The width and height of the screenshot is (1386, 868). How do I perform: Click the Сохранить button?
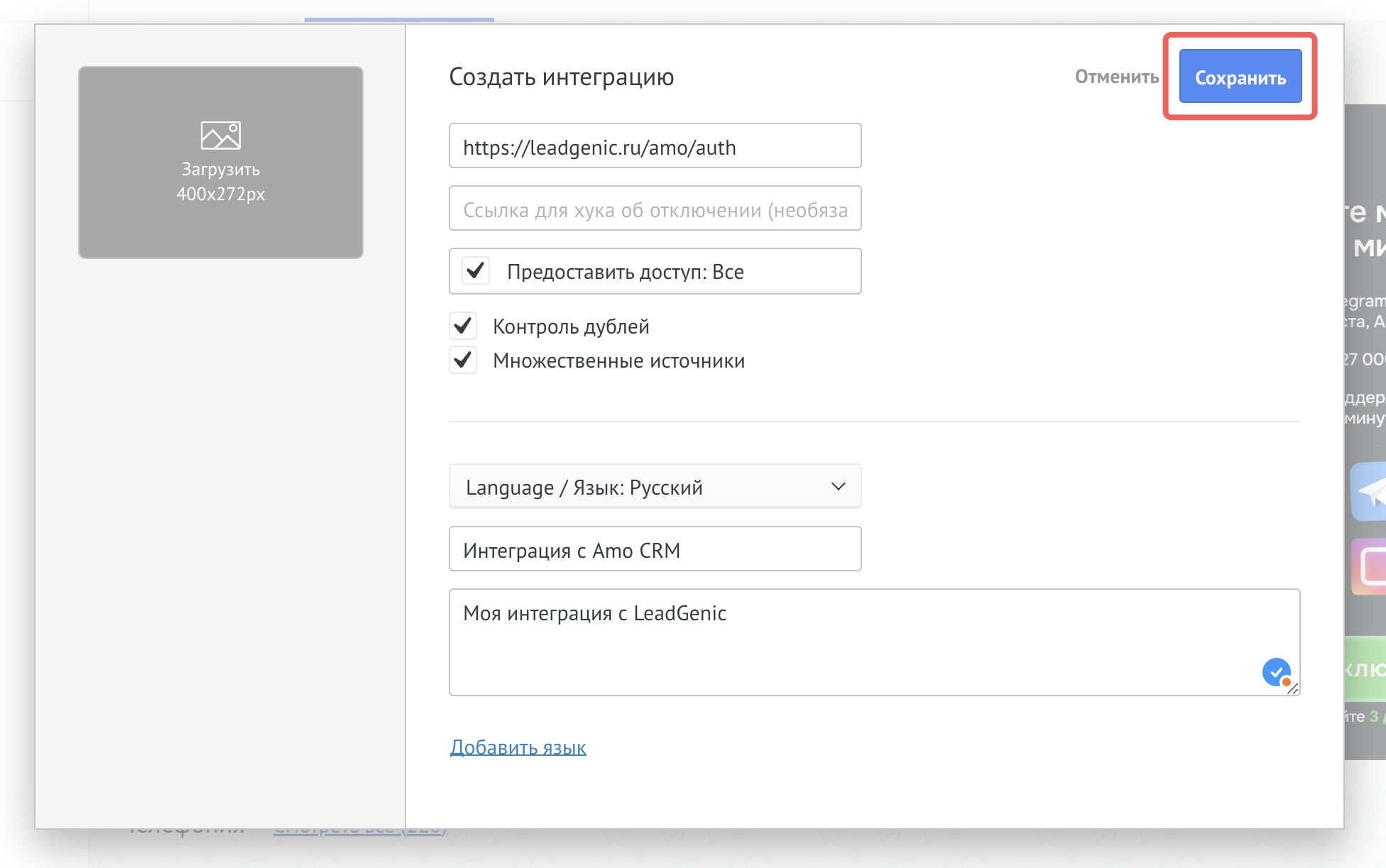(1240, 77)
